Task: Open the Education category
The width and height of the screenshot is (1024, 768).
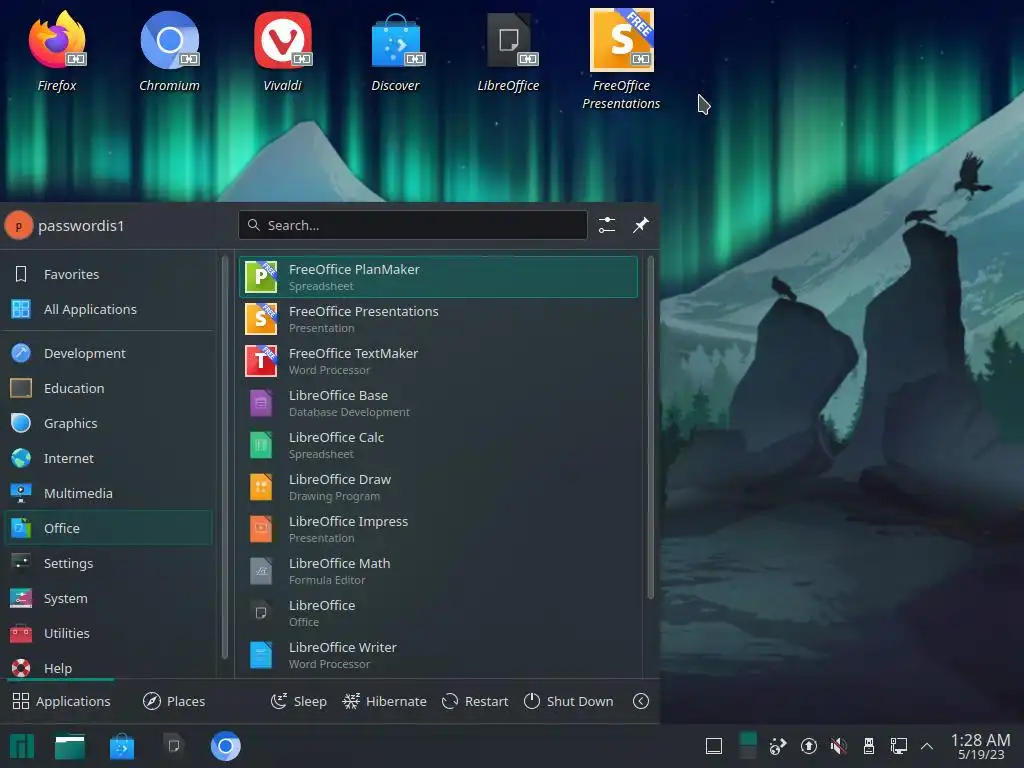Action: click(108, 389)
